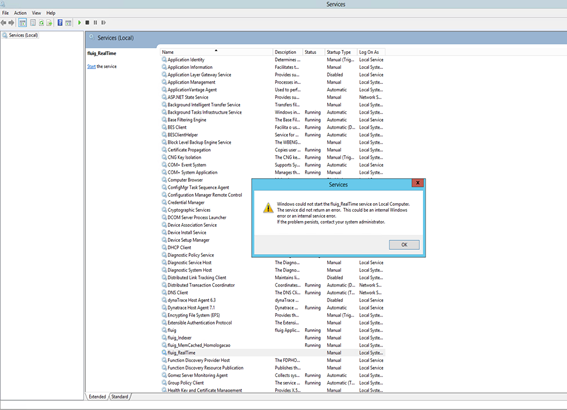
Task: Select Gomez Server Monitoring Agent row
Action: pos(273,375)
